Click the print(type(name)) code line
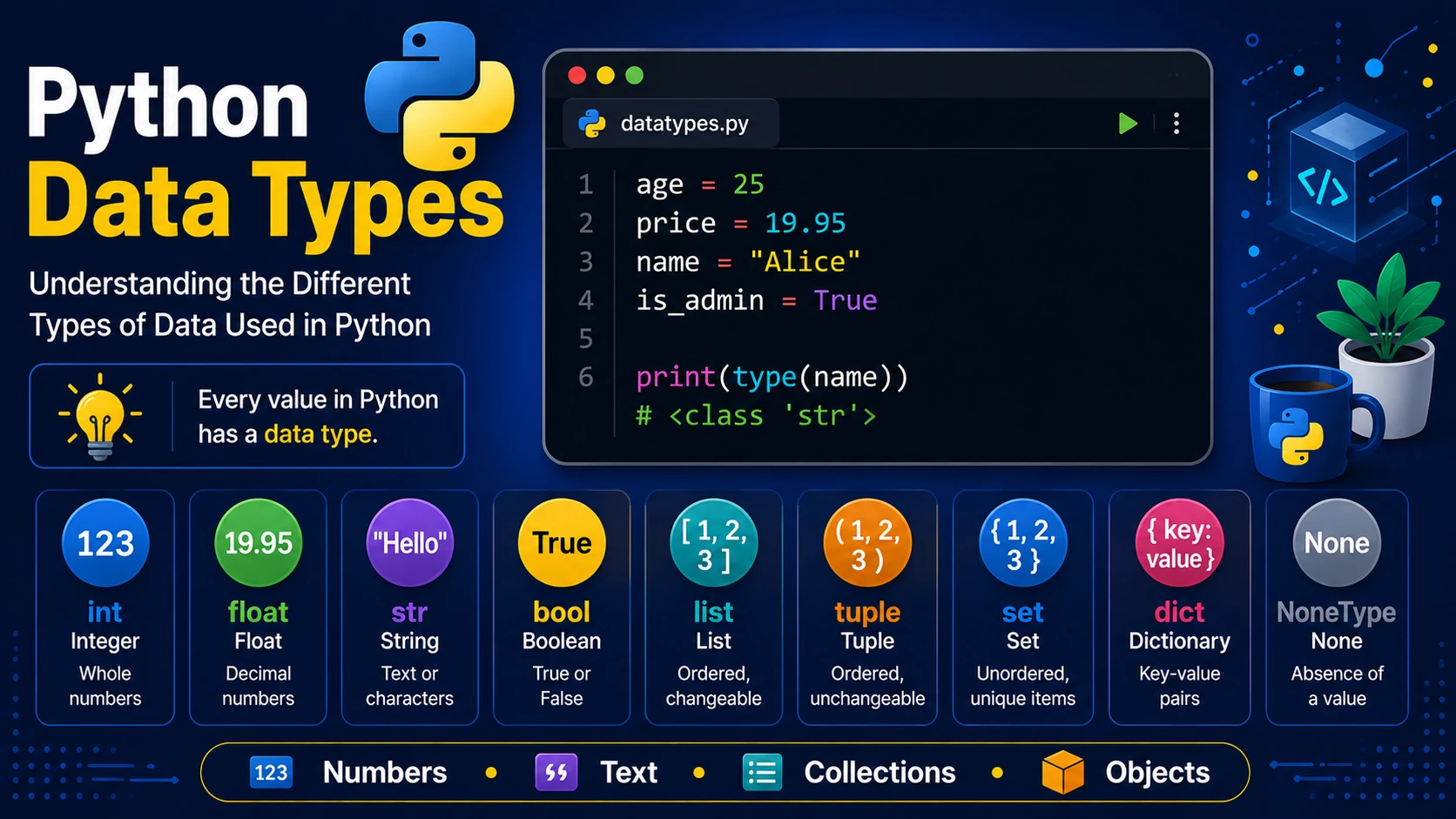The image size is (1456, 819). click(772, 377)
